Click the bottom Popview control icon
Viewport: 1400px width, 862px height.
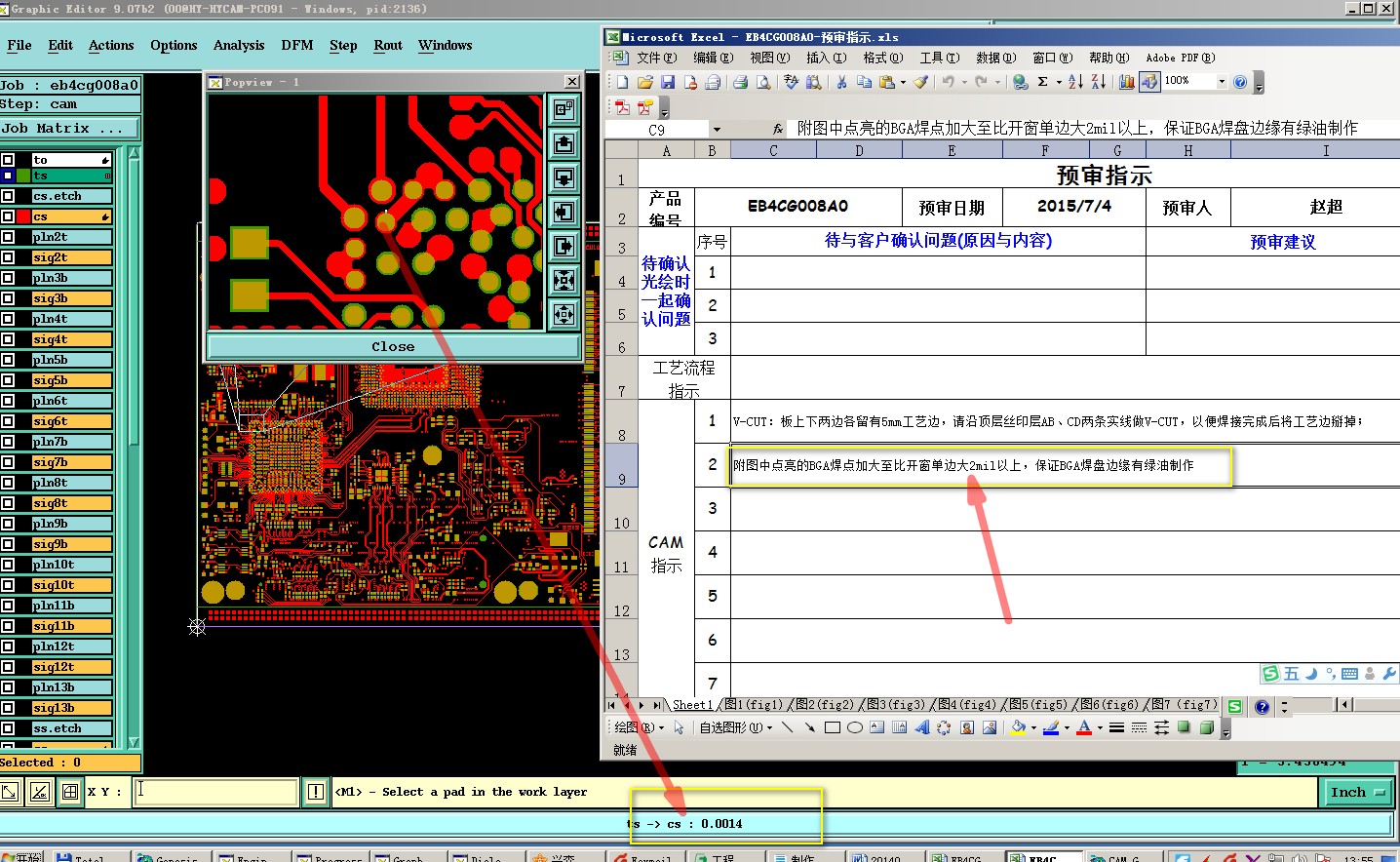[564, 314]
